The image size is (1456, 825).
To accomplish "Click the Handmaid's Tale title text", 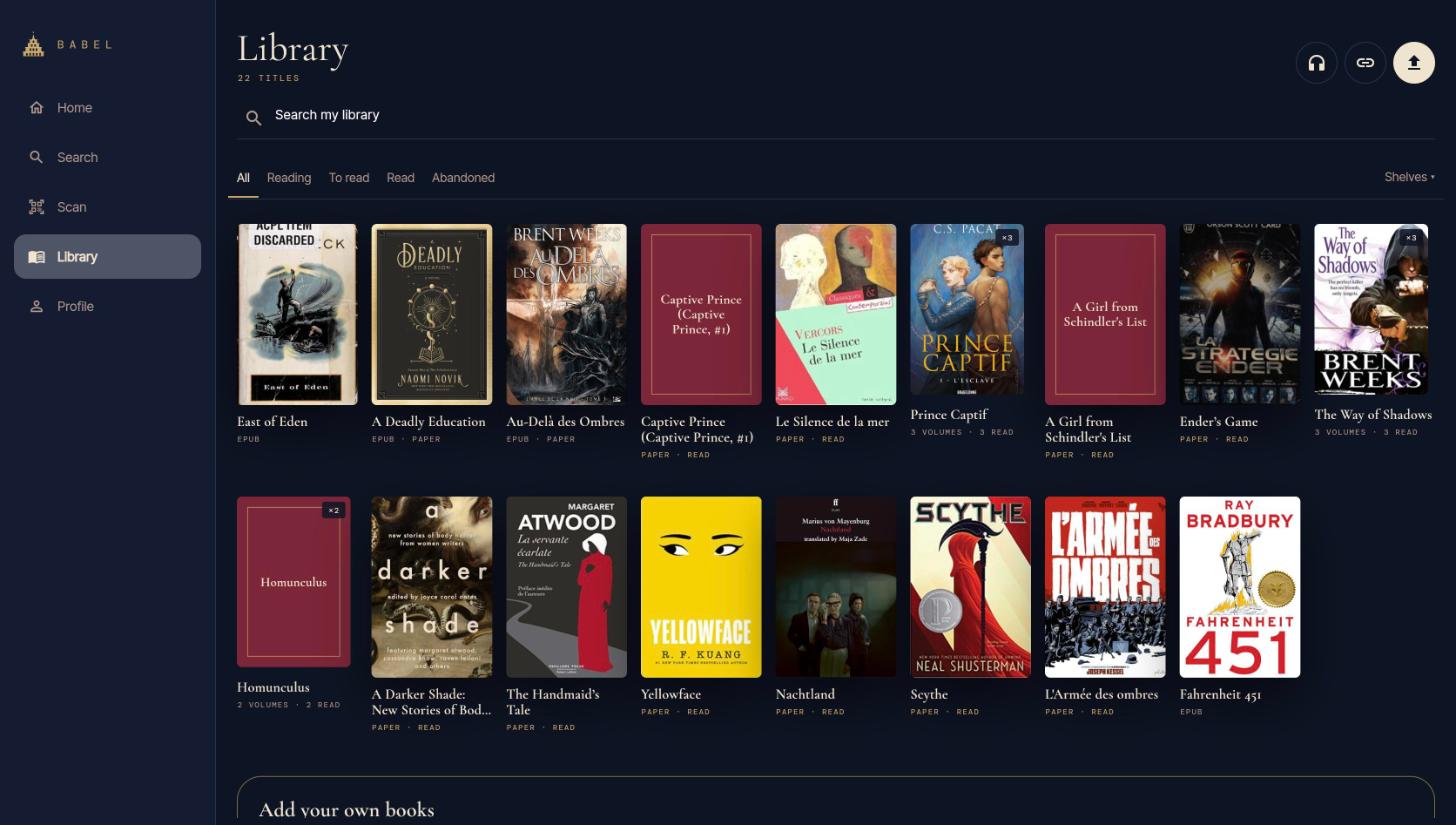I will [553, 702].
